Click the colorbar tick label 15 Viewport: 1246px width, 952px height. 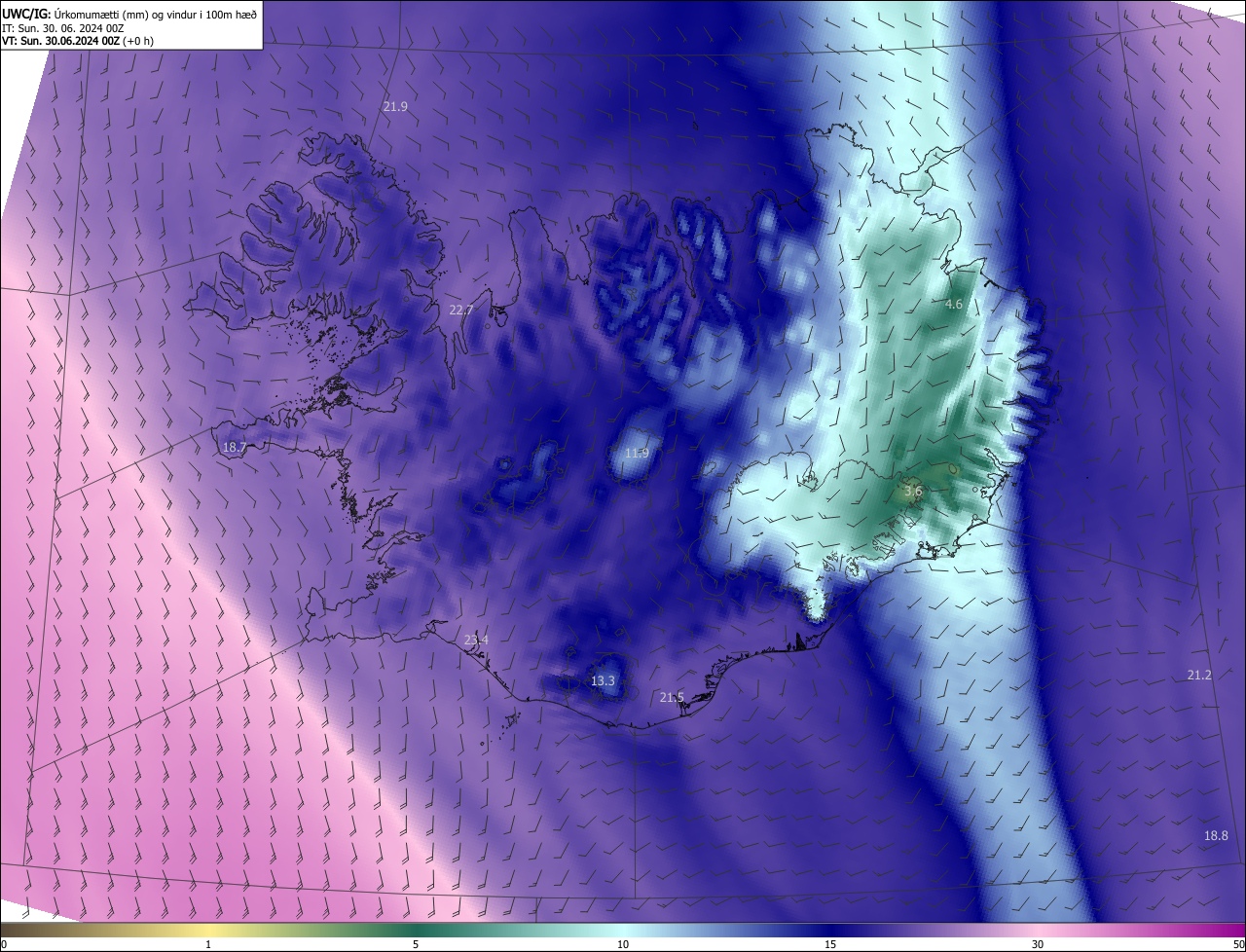click(x=830, y=944)
